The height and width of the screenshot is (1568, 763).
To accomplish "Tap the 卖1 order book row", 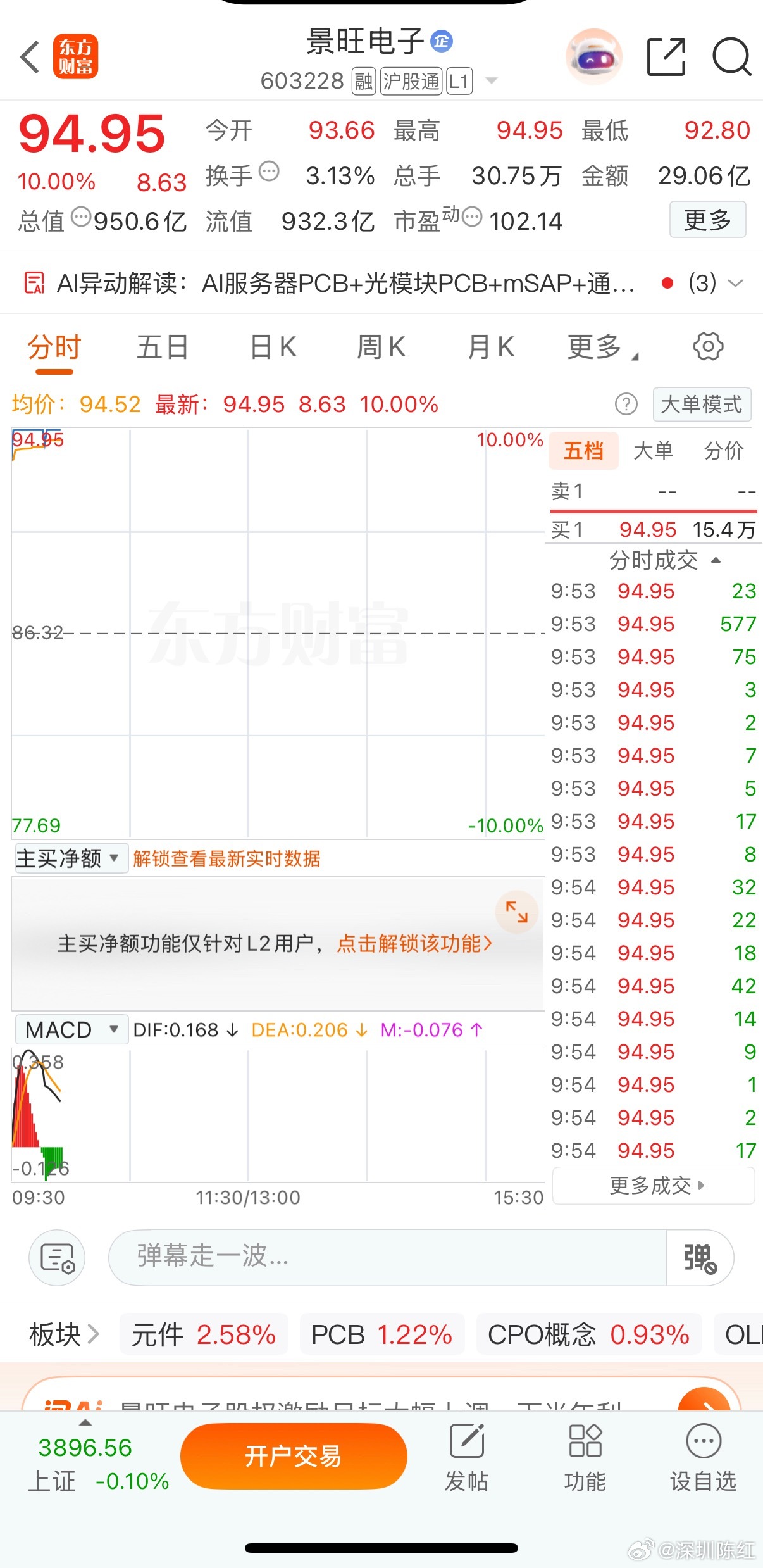I will 654,491.
